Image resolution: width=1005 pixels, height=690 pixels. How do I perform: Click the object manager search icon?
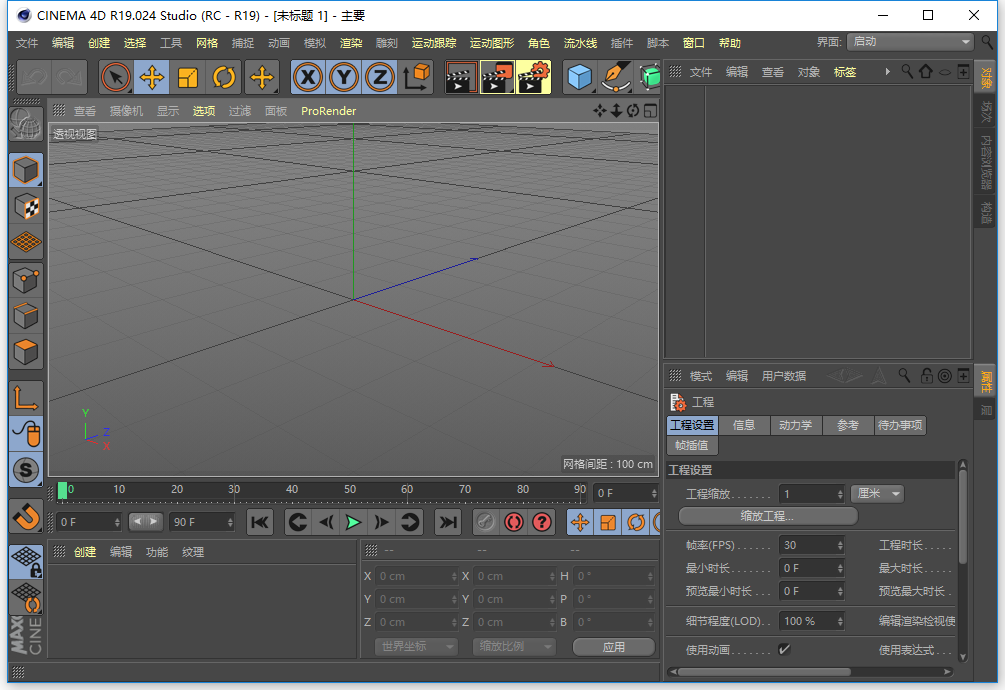pos(907,71)
